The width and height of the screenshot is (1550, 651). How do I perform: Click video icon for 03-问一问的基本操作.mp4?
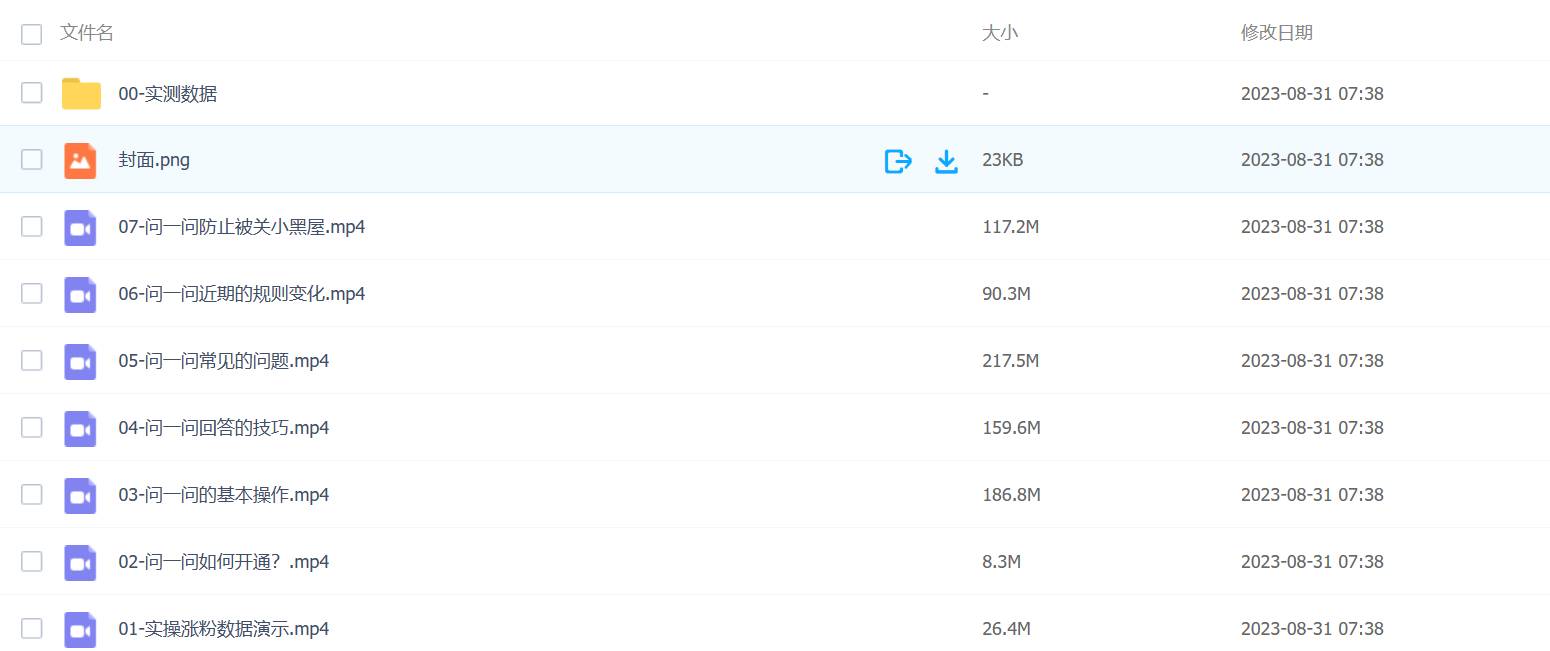80,495
